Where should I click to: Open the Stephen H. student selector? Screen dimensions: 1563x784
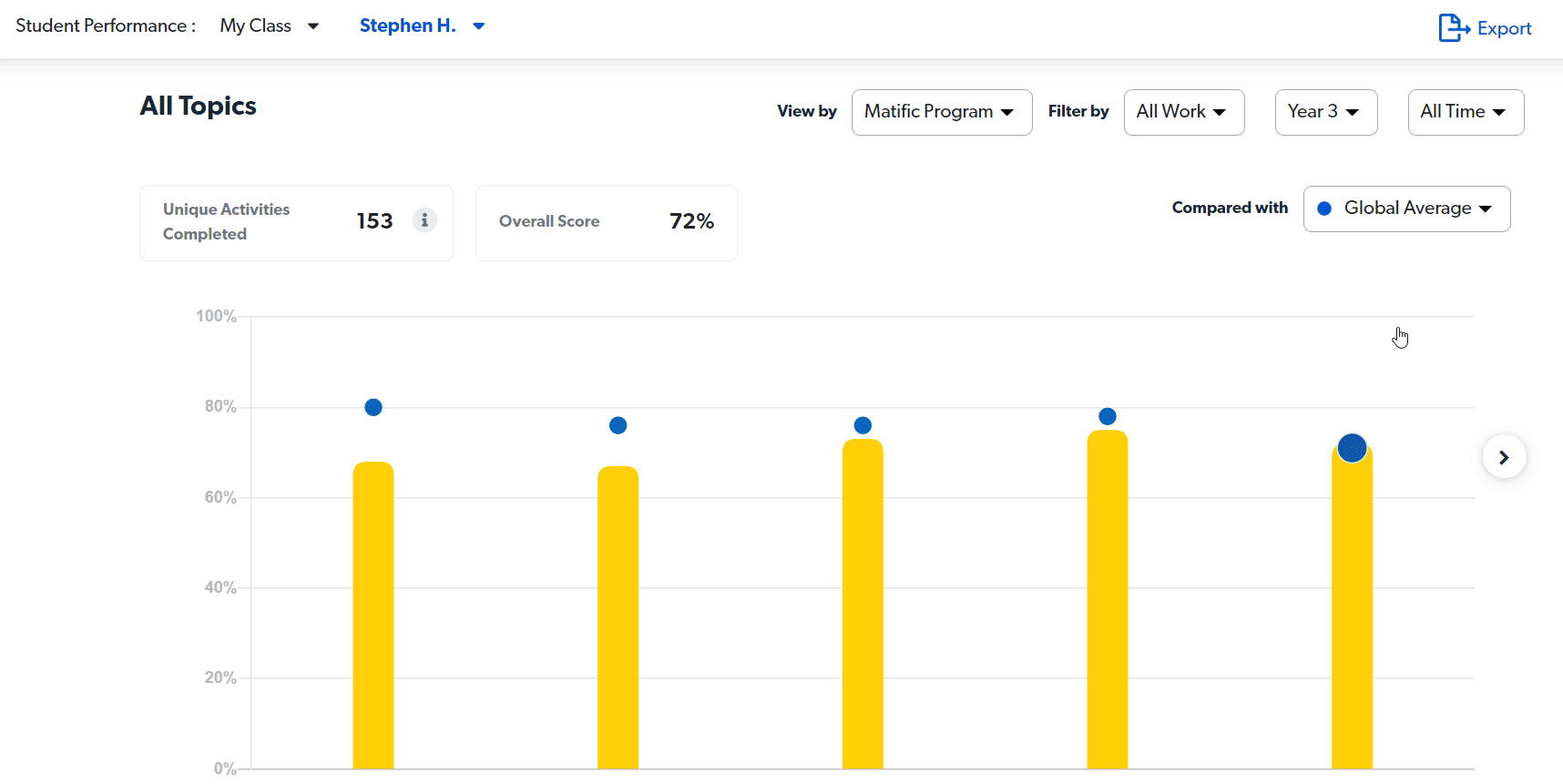(x=422, y=26)
